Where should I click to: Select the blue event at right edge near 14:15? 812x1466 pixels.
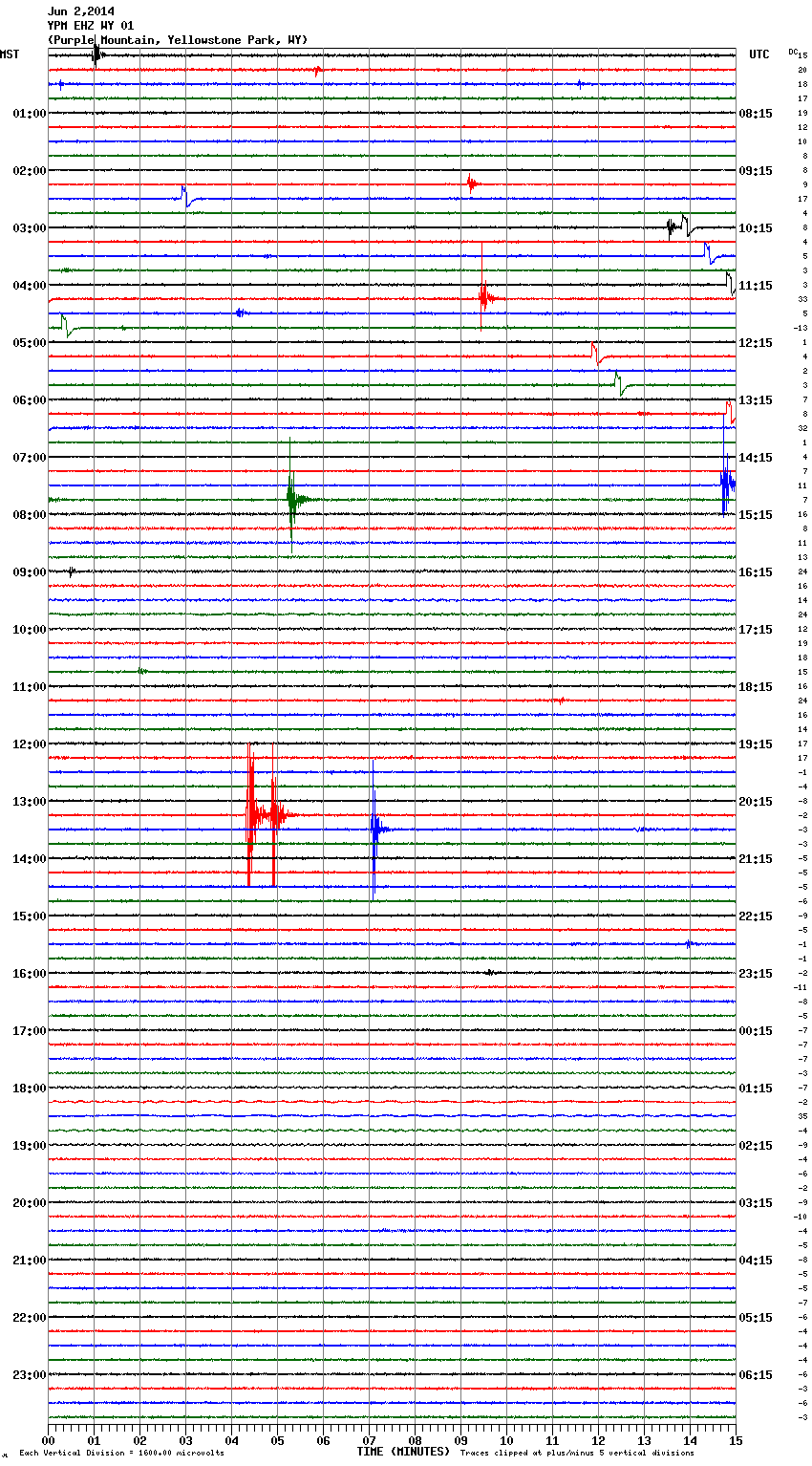[x=726, y=485]
